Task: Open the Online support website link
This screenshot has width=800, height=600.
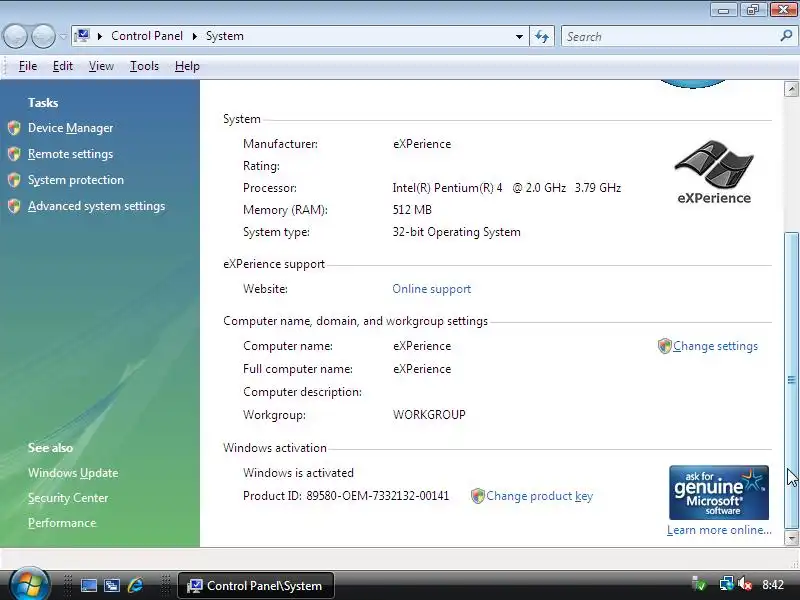Action: point(432,289)
